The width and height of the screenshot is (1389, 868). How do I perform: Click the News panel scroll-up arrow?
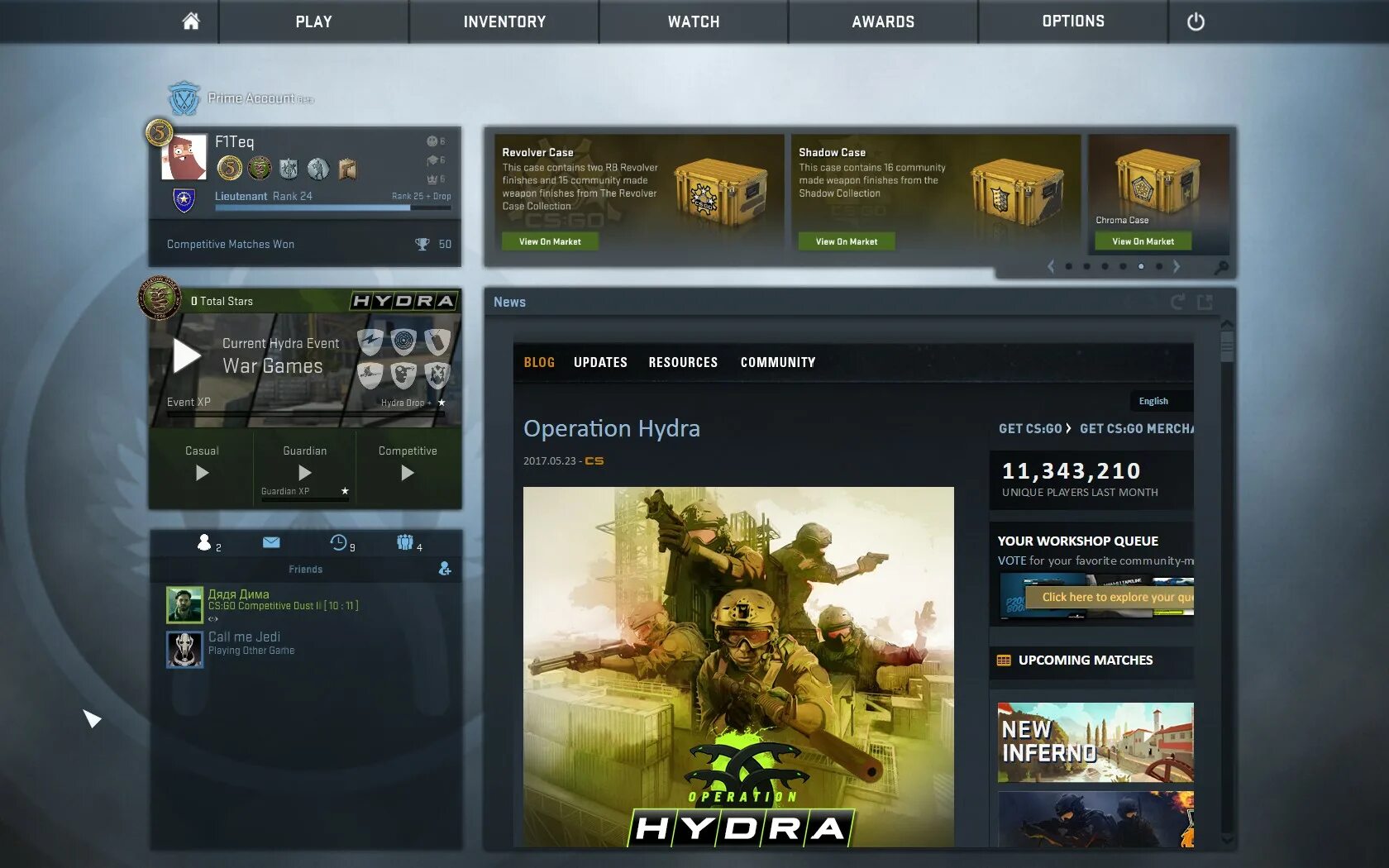click(1227, 325)
